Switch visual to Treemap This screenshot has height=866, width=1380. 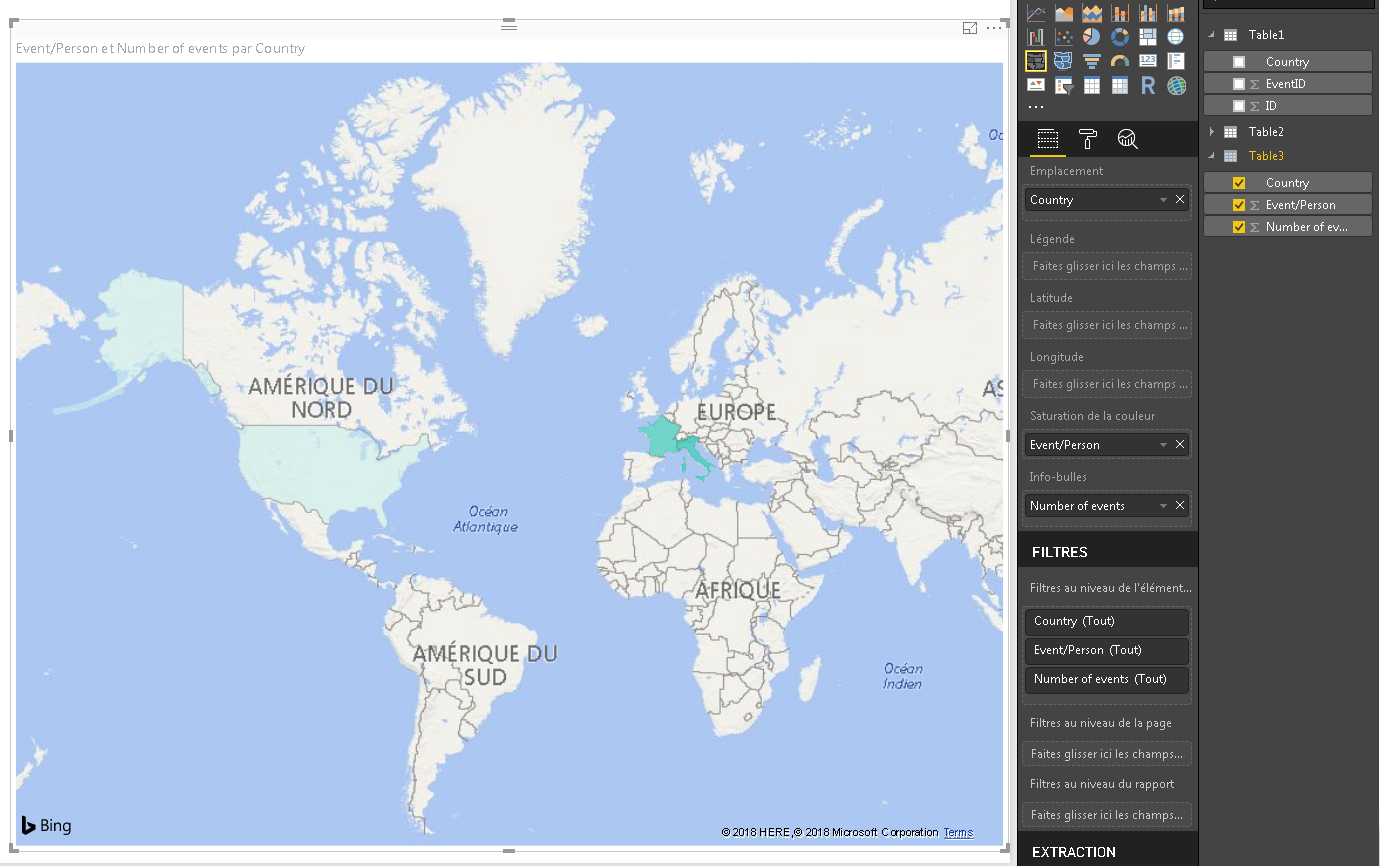coord(1148,37)
